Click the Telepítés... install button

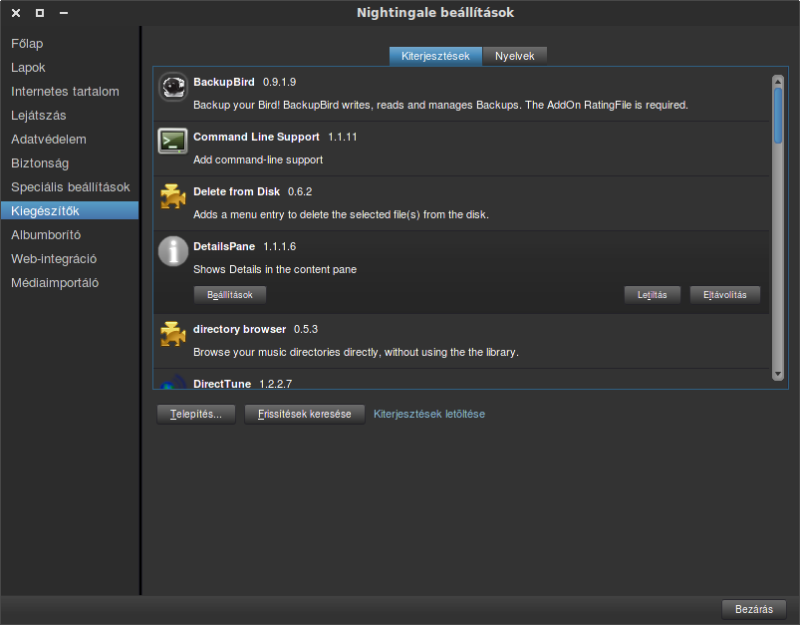tap(196, 414)
